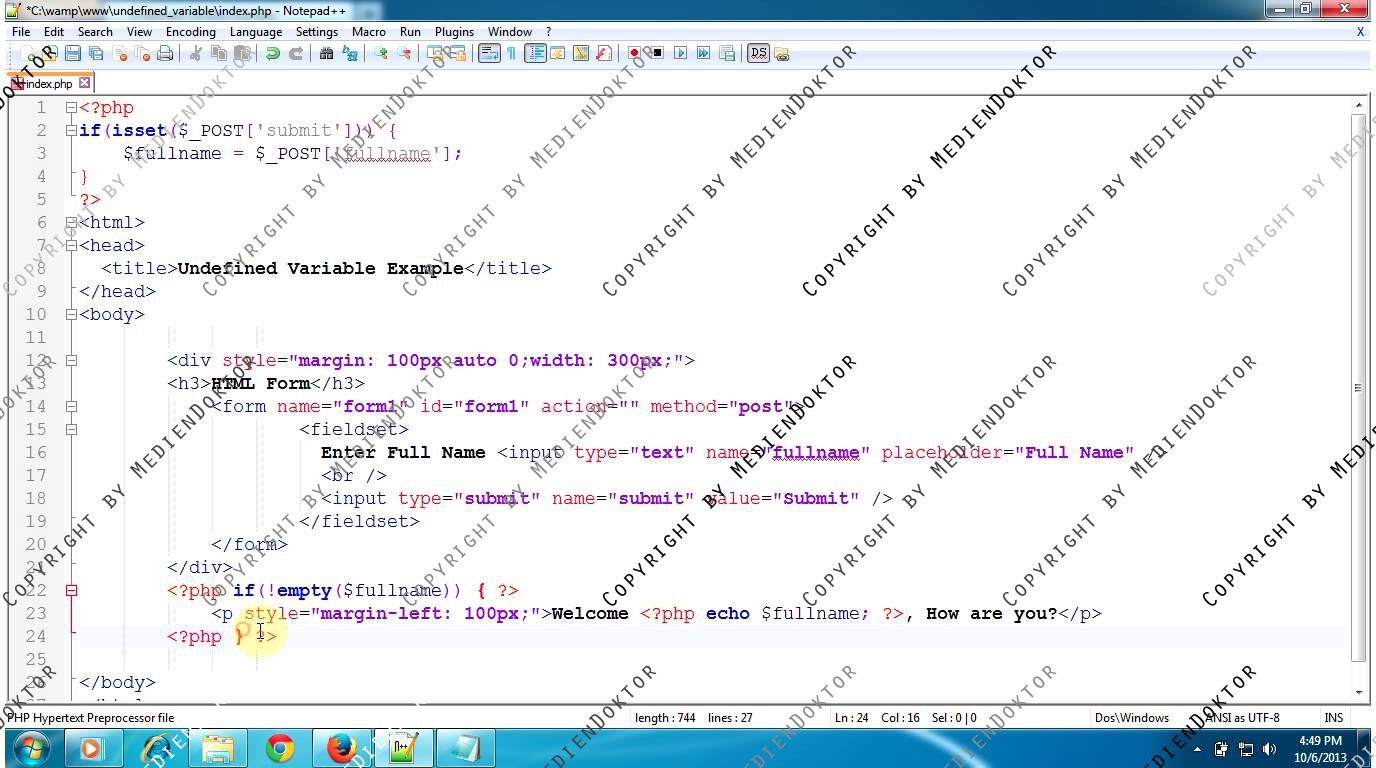Open Find dialog via binoculars icon
Image resolution: width=1376 pixels, height=768 pixels.
pyautogui.click(x=326, y=54)
